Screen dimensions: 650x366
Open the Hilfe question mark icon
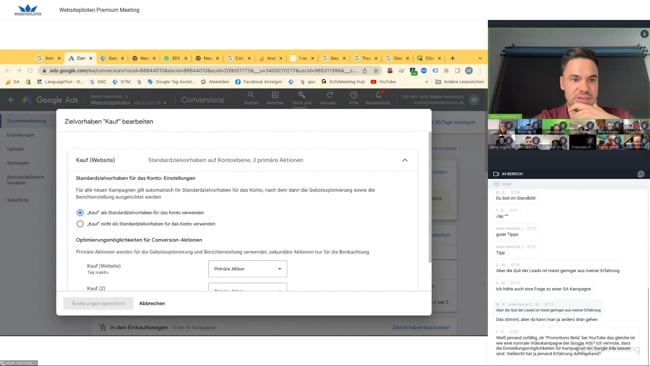[x=354, y=95]
